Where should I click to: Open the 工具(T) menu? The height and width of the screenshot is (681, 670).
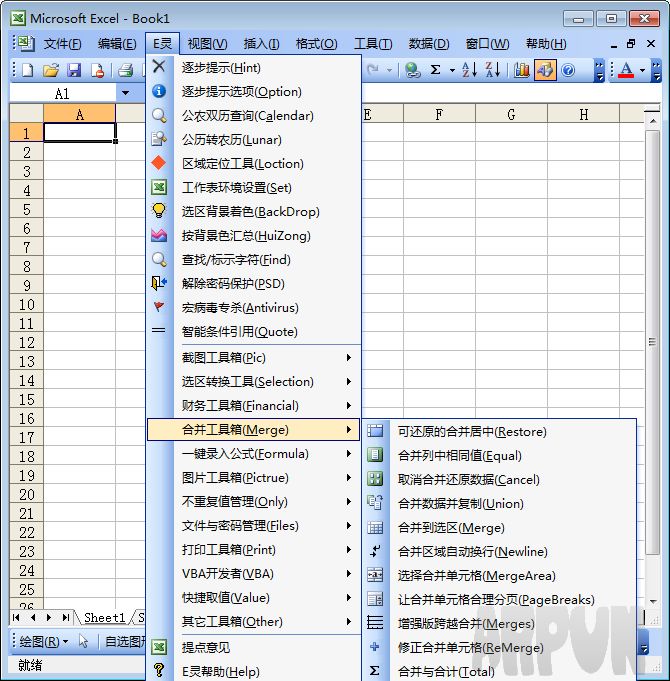coord(373,44)
